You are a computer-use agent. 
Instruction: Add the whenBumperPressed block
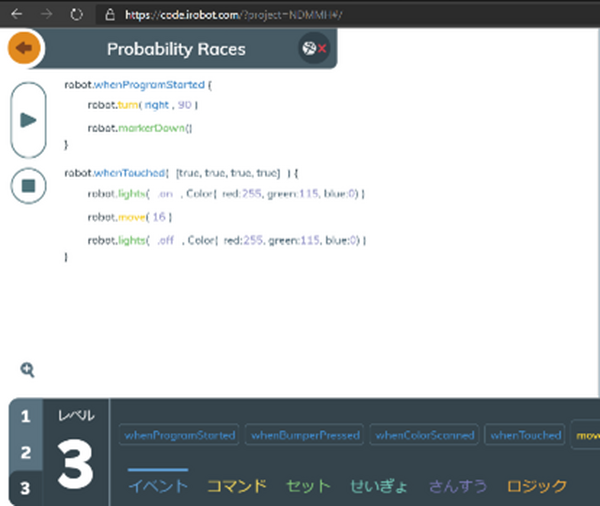coord(304,435)
